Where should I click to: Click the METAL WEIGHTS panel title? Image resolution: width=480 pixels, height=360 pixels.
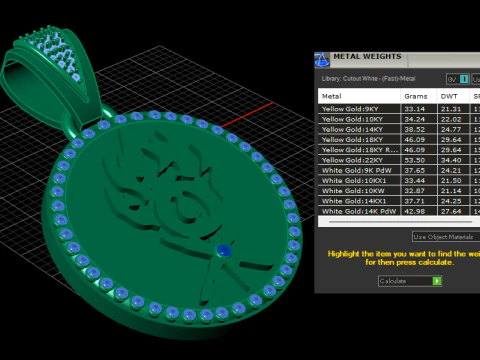click(367, 56)
